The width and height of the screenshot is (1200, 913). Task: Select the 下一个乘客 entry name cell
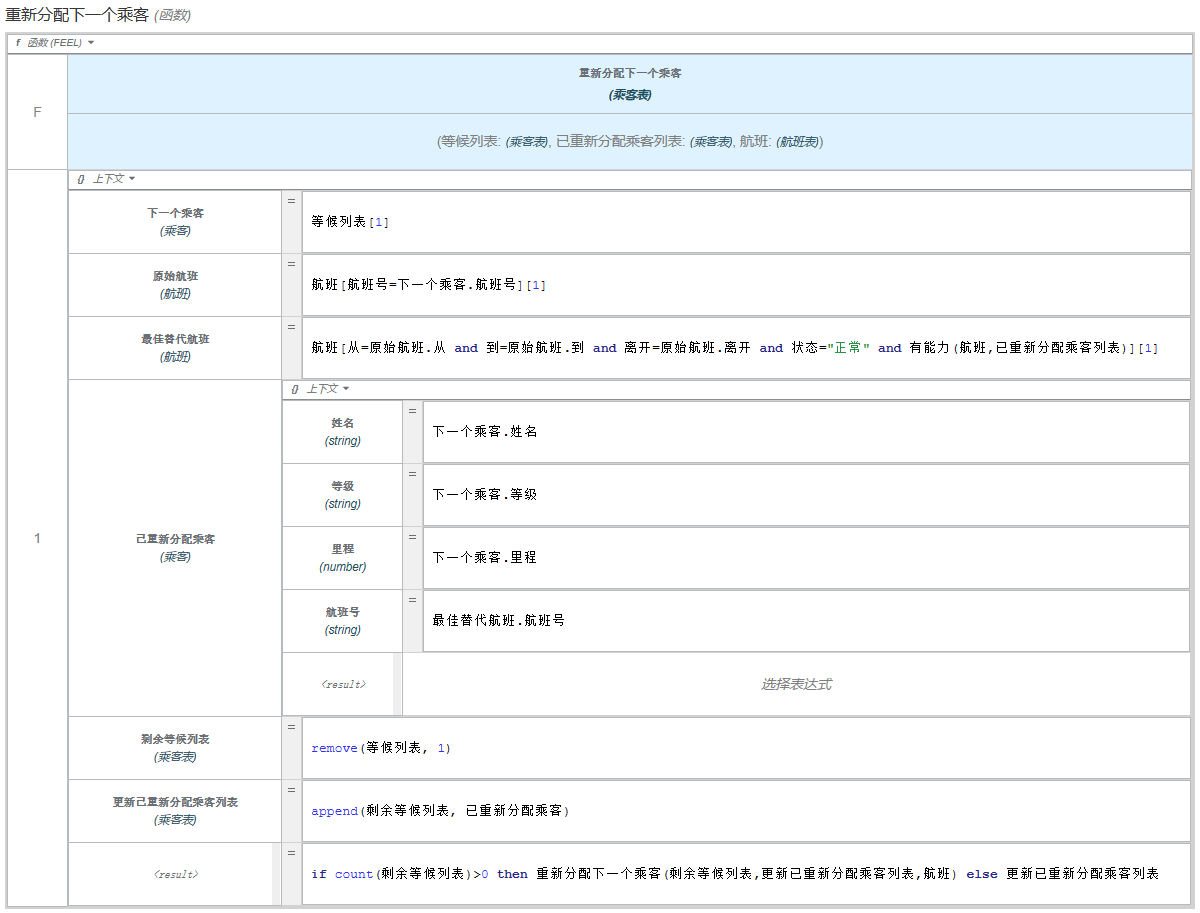tap(175, 222)
